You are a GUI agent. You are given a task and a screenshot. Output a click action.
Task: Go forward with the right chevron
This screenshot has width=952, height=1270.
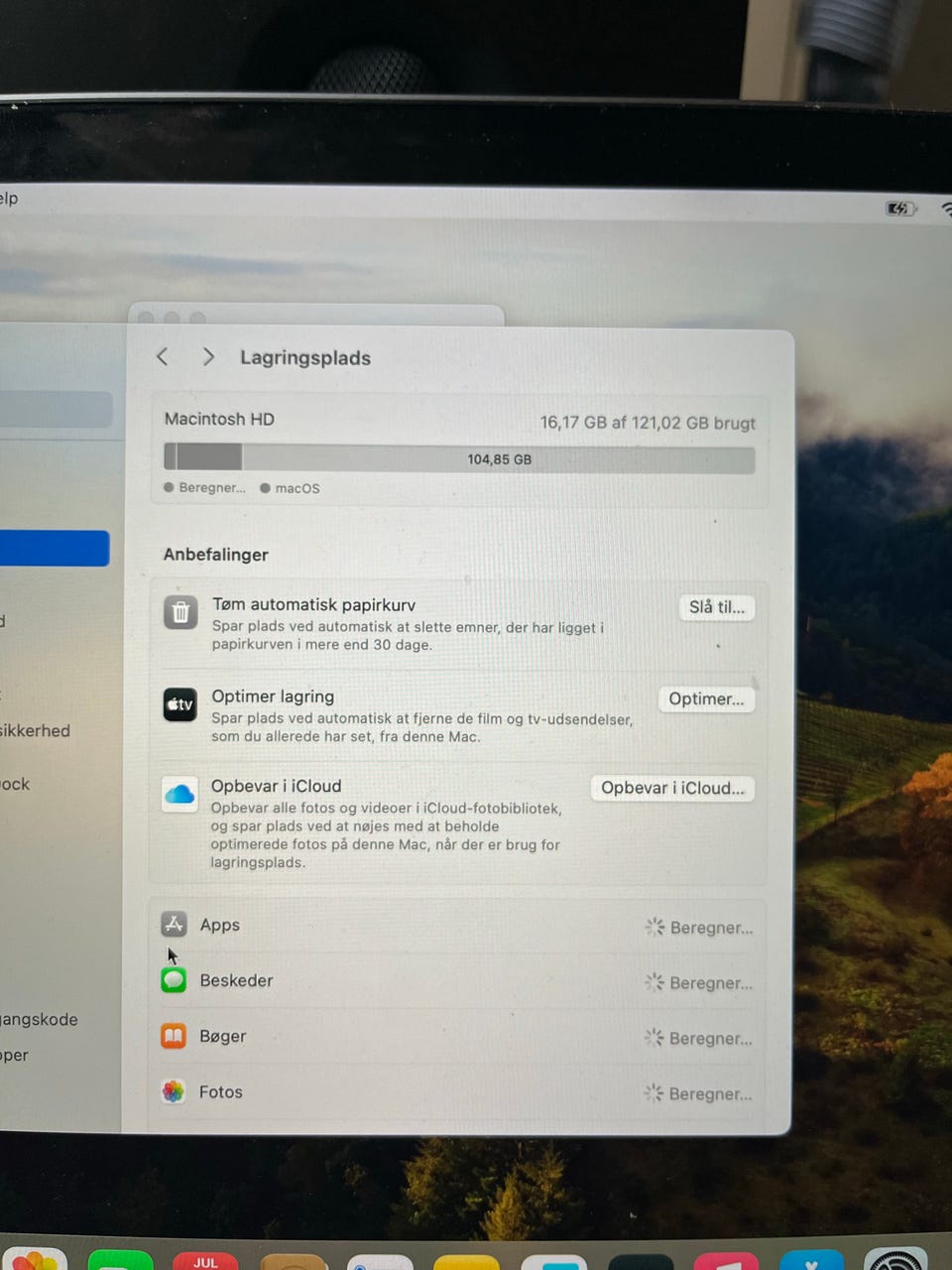click(x=208, y=356)
